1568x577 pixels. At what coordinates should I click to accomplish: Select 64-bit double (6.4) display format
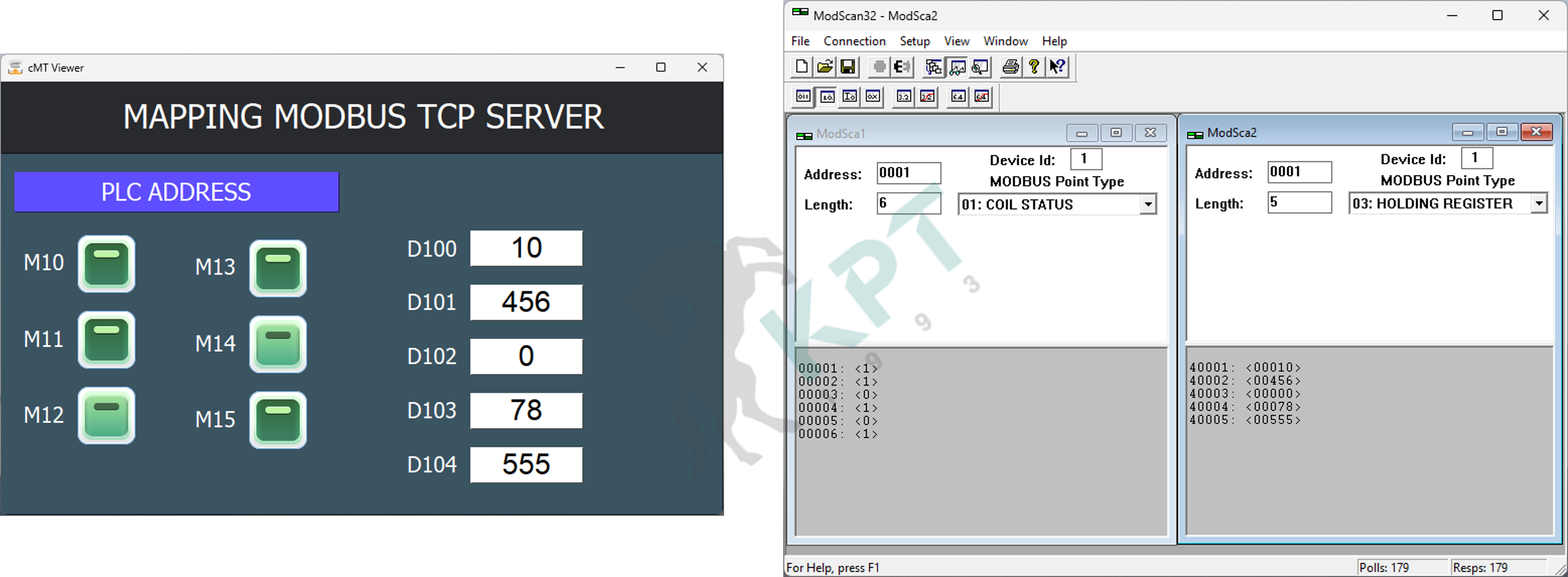pyautogui.click(x=958, y=96)
